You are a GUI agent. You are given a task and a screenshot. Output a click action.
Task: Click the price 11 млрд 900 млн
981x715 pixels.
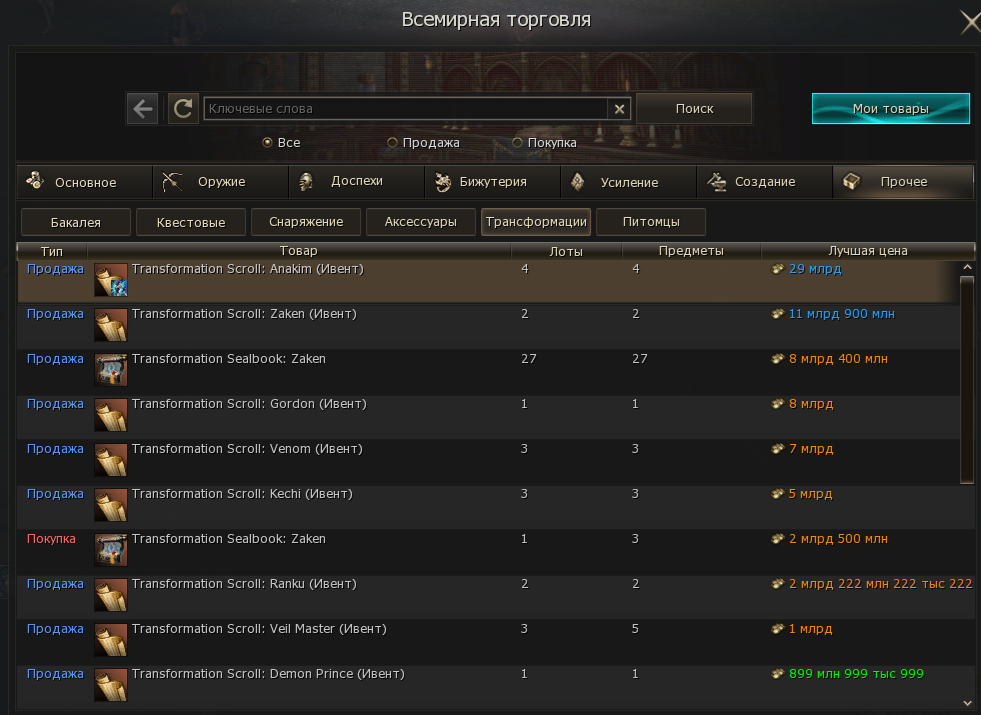pos(841,314)
